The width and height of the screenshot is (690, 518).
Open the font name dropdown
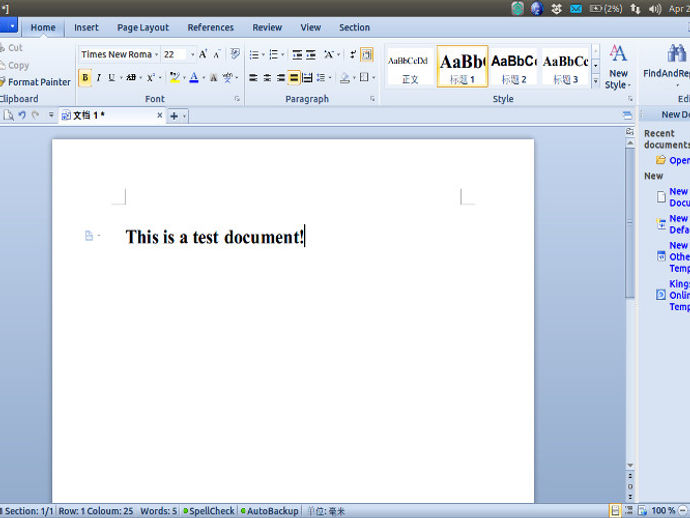[156, 55]
